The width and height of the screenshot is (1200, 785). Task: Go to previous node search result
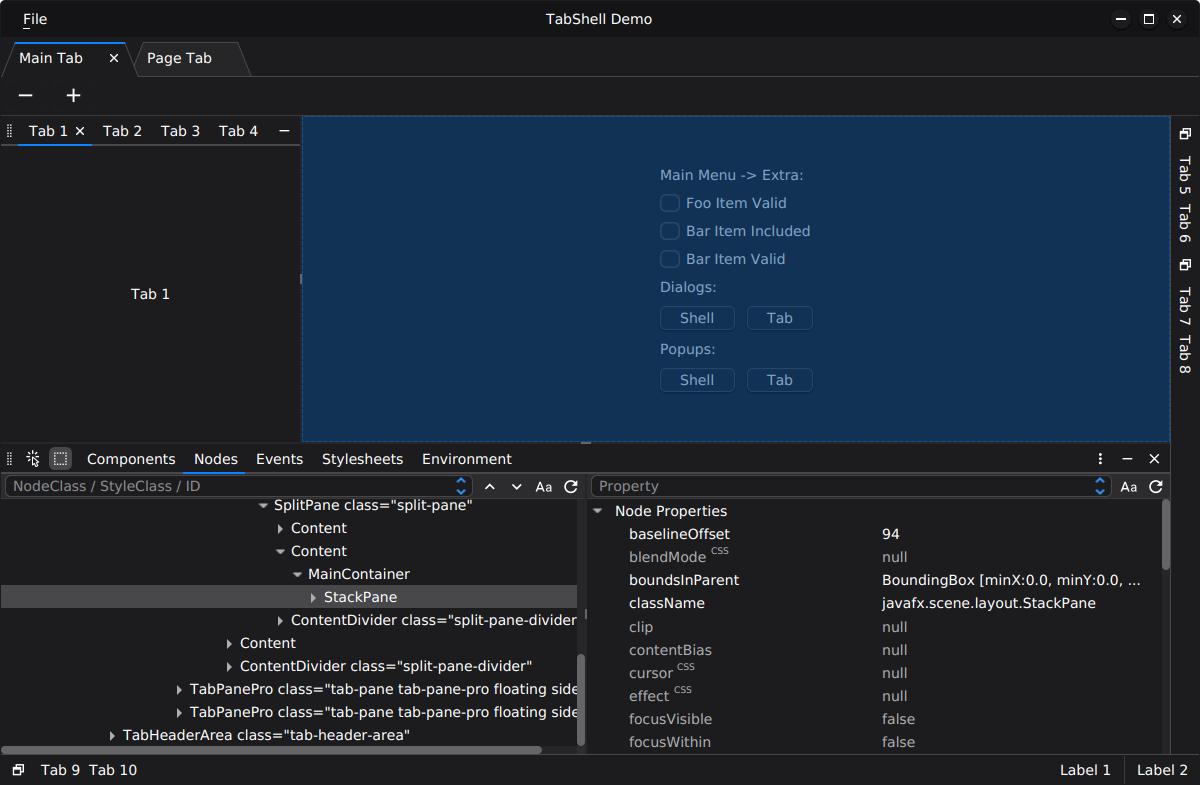[490, 487]
